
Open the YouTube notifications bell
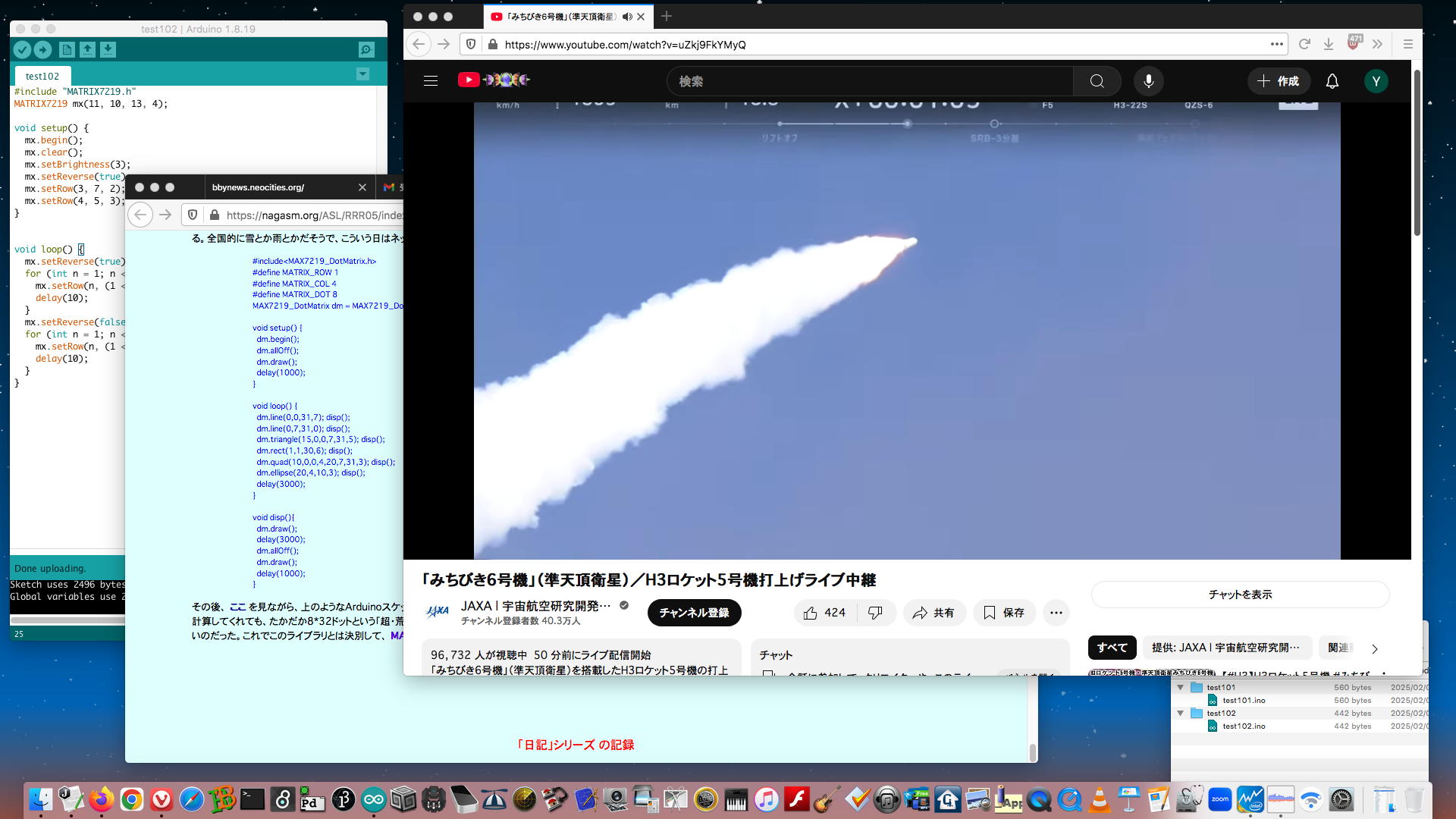point(1332,81)
